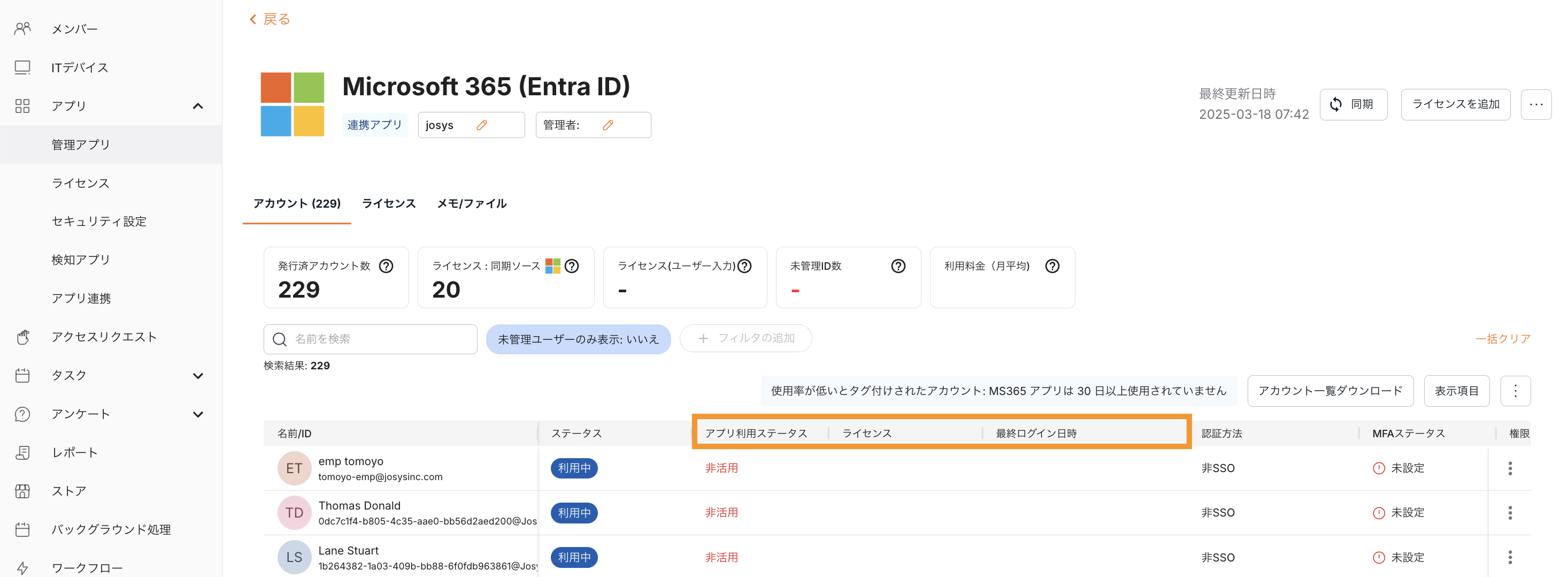Click help icon for 未管理ID数
This screenshot has width=1568, height=577.
coord(898,266)
